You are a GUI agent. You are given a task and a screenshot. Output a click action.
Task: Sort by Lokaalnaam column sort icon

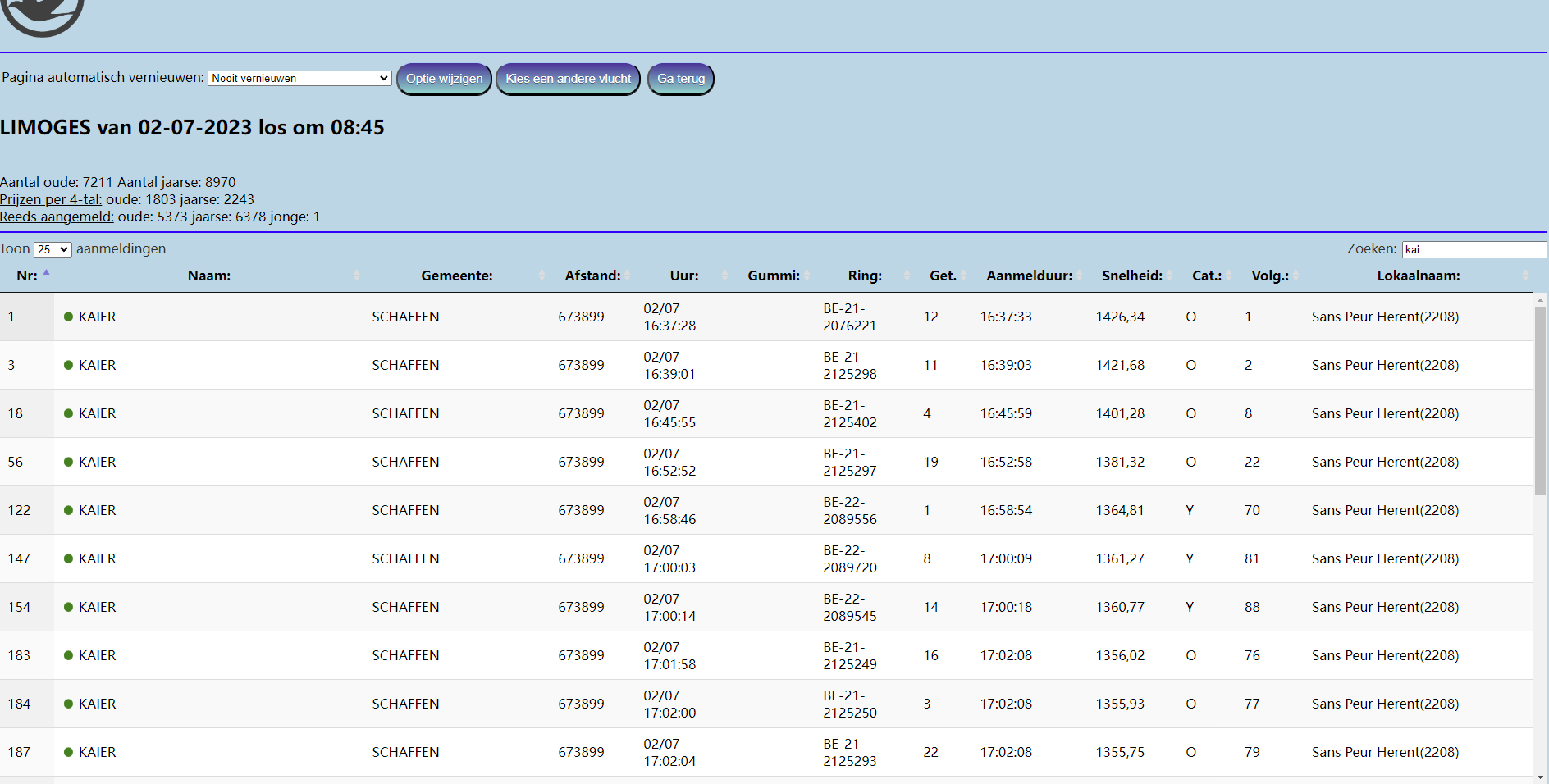[x=1525, y=276]
